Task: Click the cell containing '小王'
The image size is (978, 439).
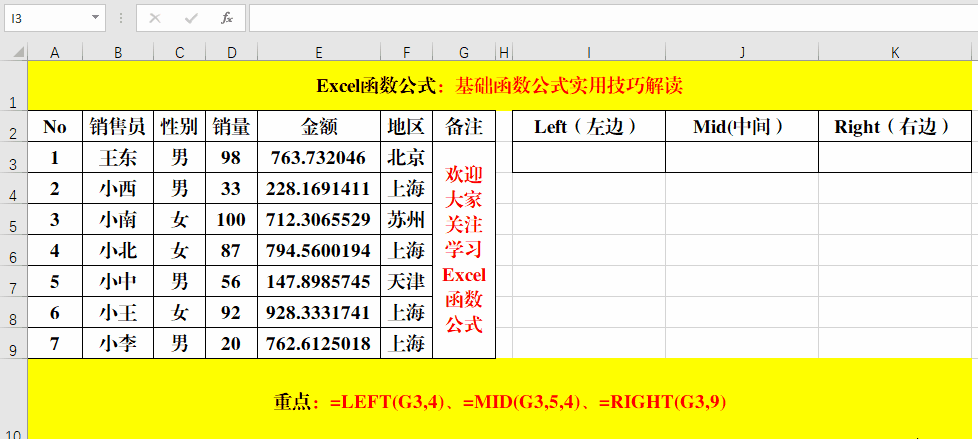Action: tap(118, 312)
